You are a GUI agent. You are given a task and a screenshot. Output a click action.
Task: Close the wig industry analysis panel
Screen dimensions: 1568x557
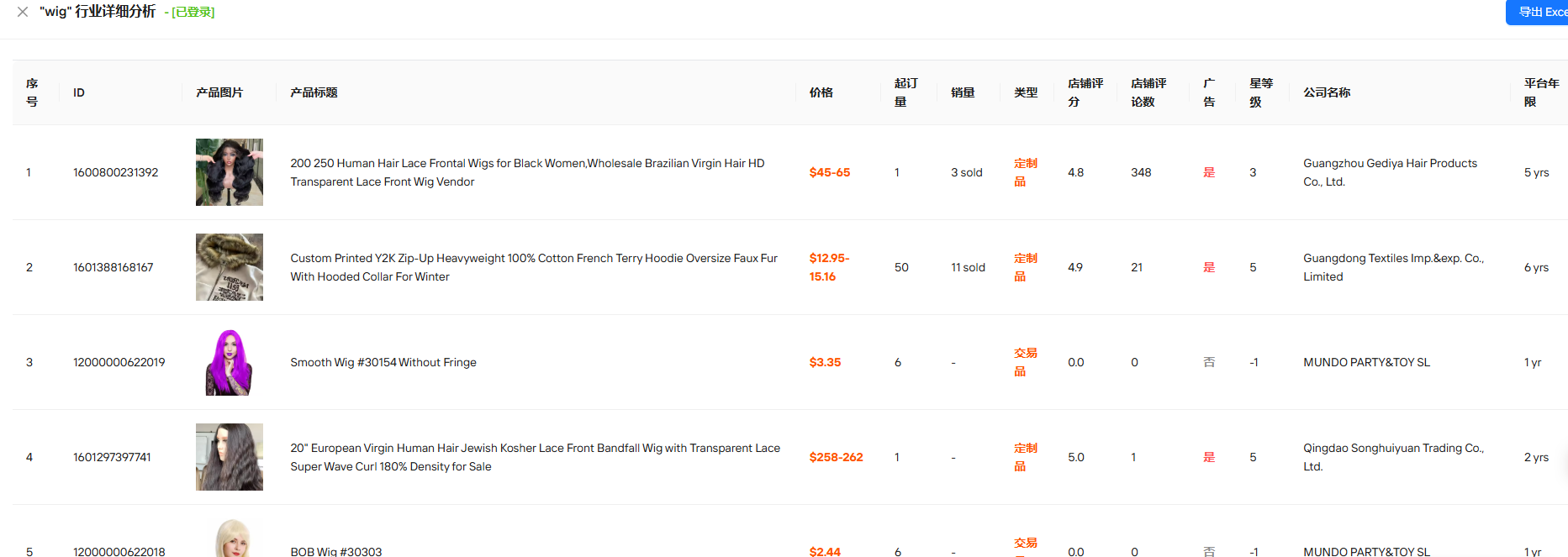click(x=23, y=12)
